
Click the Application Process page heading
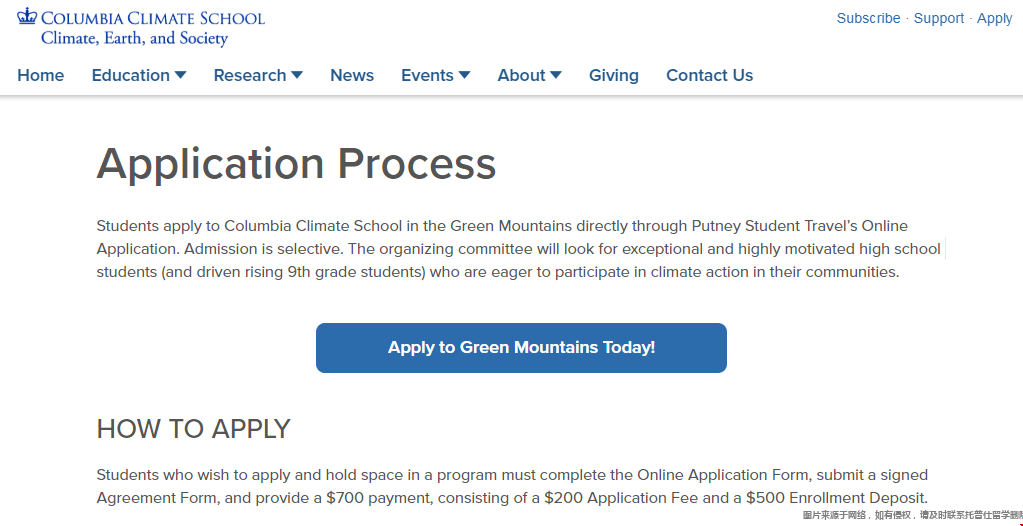(x=296, y=164)
